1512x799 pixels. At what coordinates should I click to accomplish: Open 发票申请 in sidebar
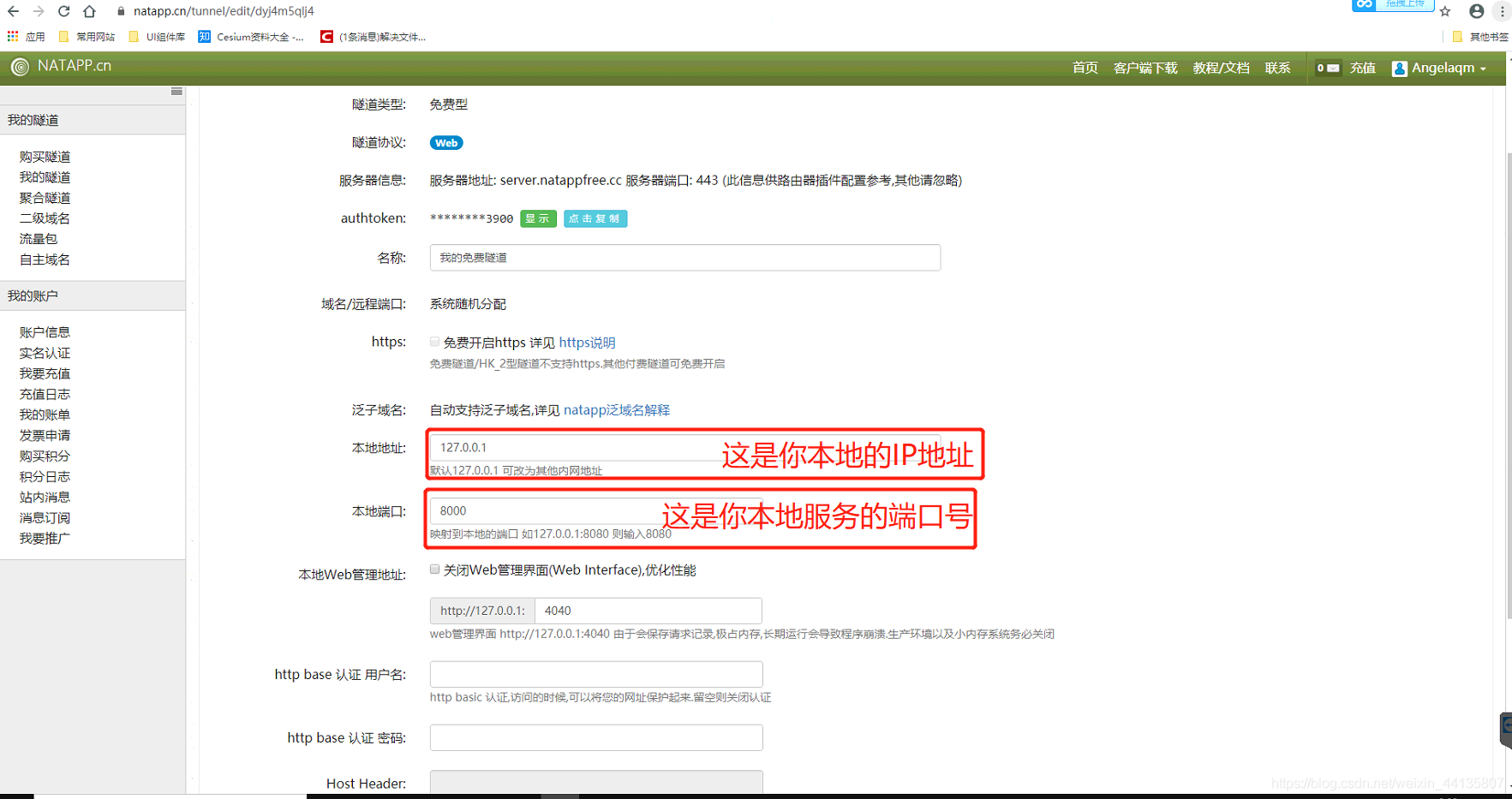click(x=45, y=435)
